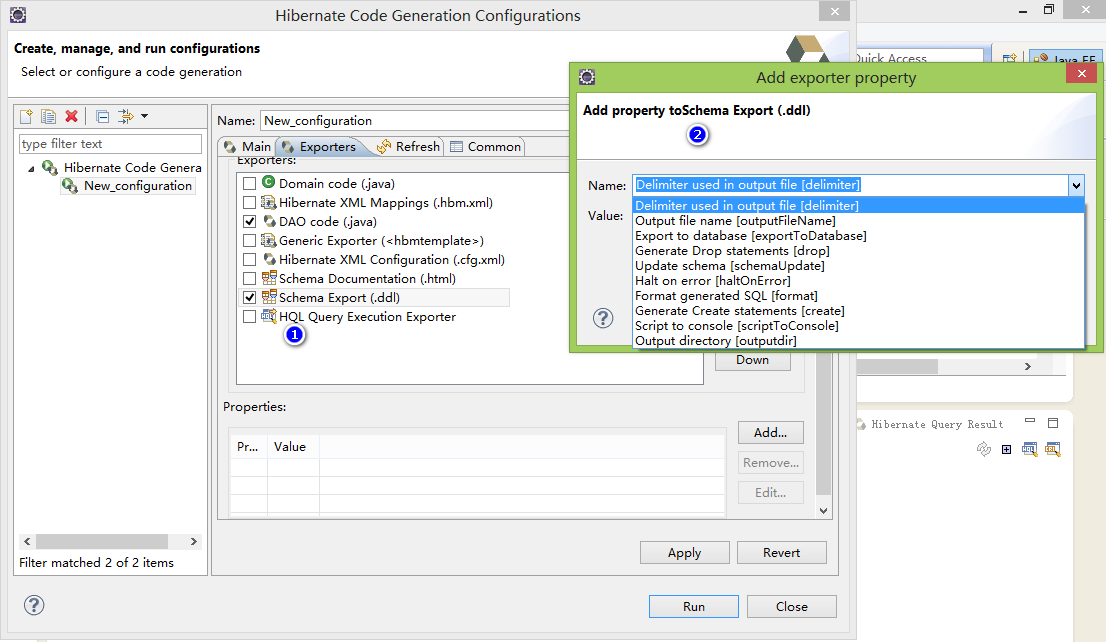Image resolution: width=1106 pixels, height=642 pixels.
Task: Choose Format generated SQL [format] option
Action: click(858, 296)
